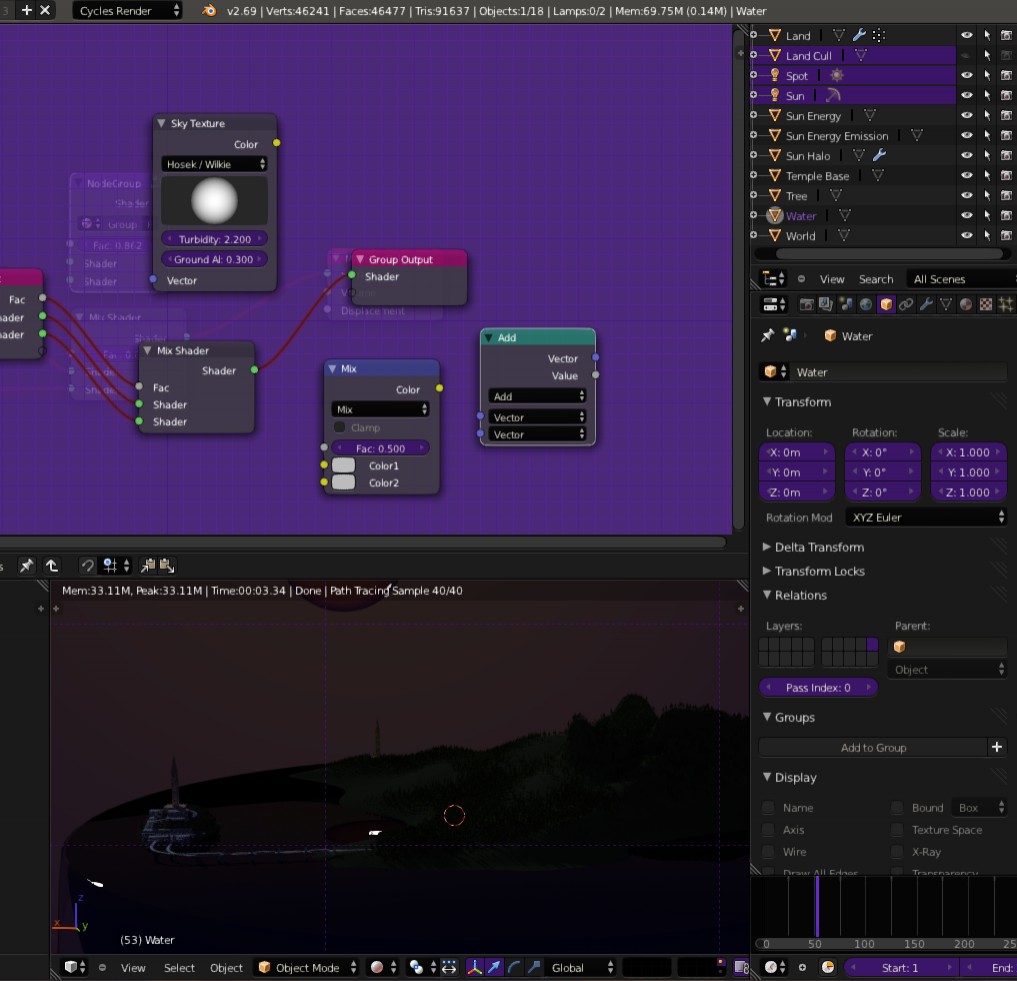Open the Rotation Mode dropdown showing XYZ Euler

(x=925, y=517)
